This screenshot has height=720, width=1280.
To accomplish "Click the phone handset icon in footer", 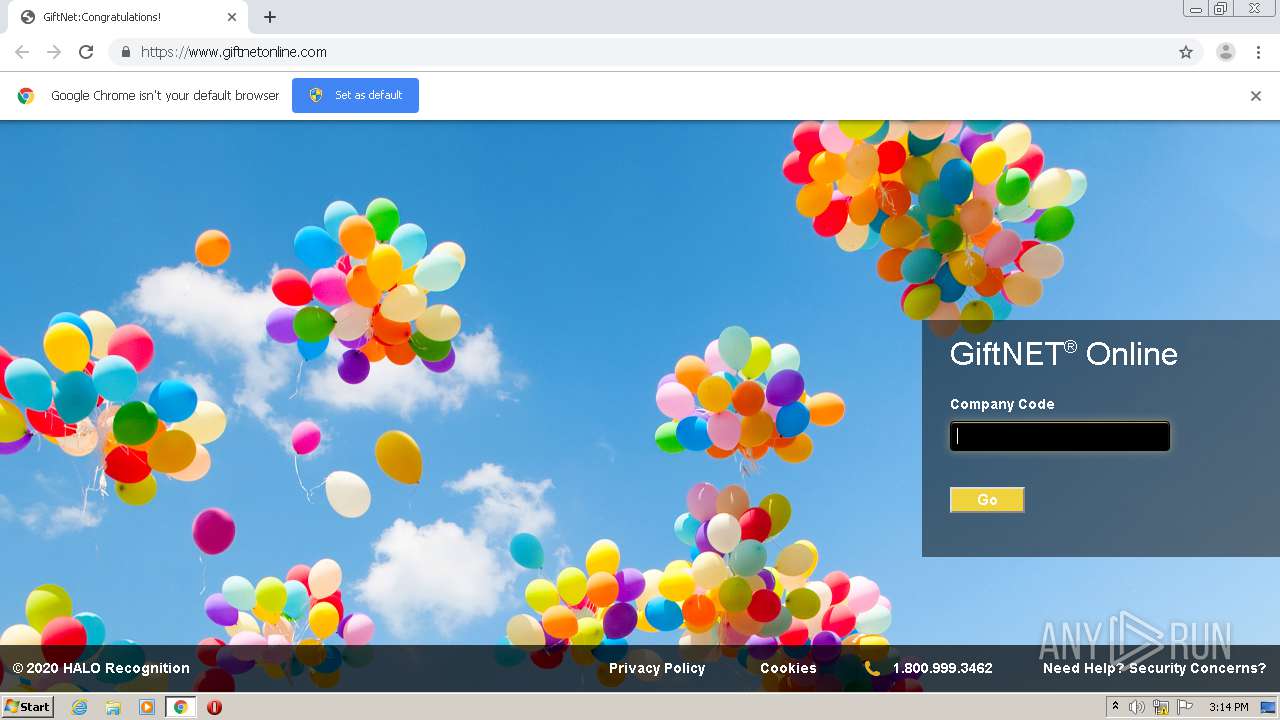I will (872, 668).
